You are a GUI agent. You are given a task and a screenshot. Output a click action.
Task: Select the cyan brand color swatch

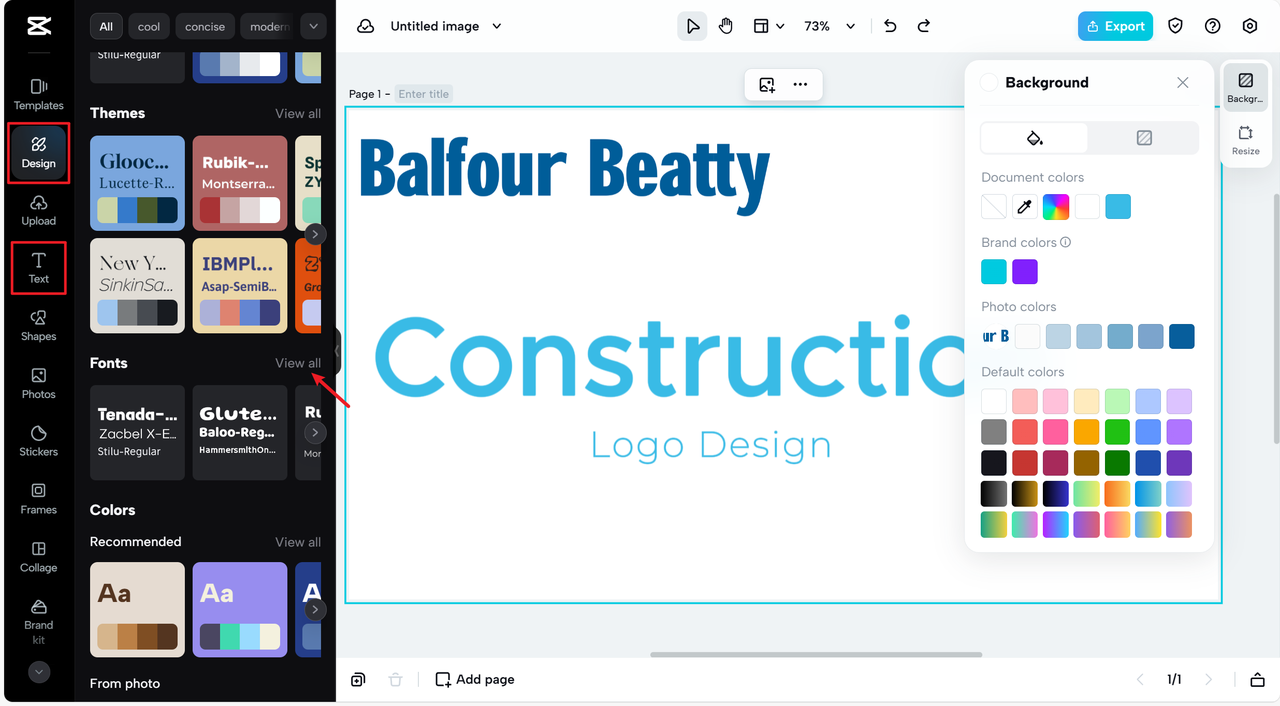click(994, 272)
